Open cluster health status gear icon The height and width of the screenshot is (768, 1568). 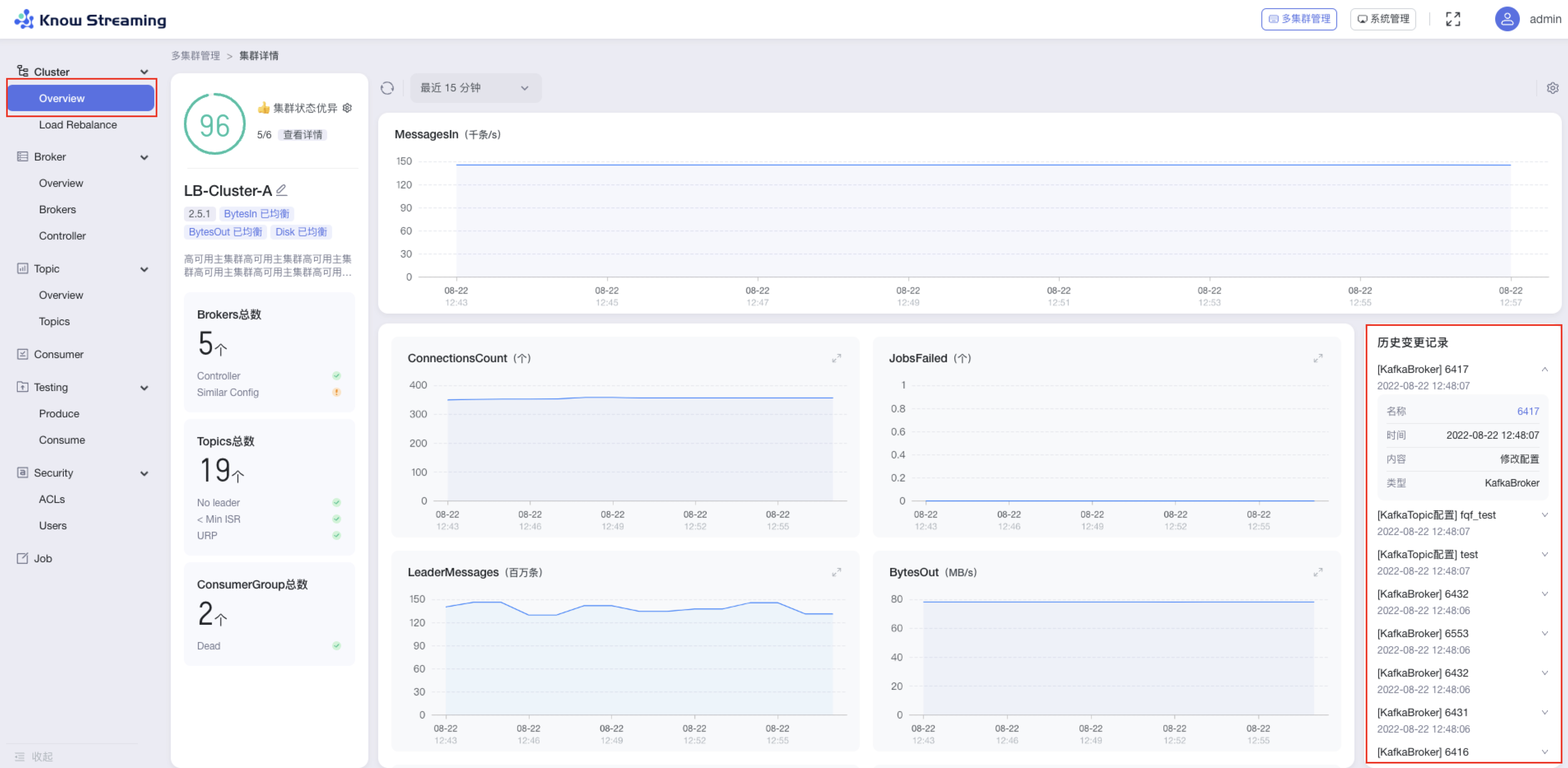[x=348, y=108]
